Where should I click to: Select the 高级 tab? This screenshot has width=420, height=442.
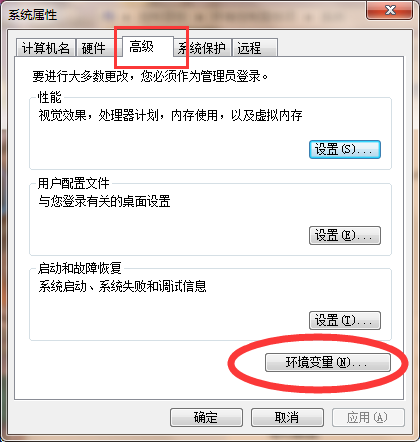(148, 47)
